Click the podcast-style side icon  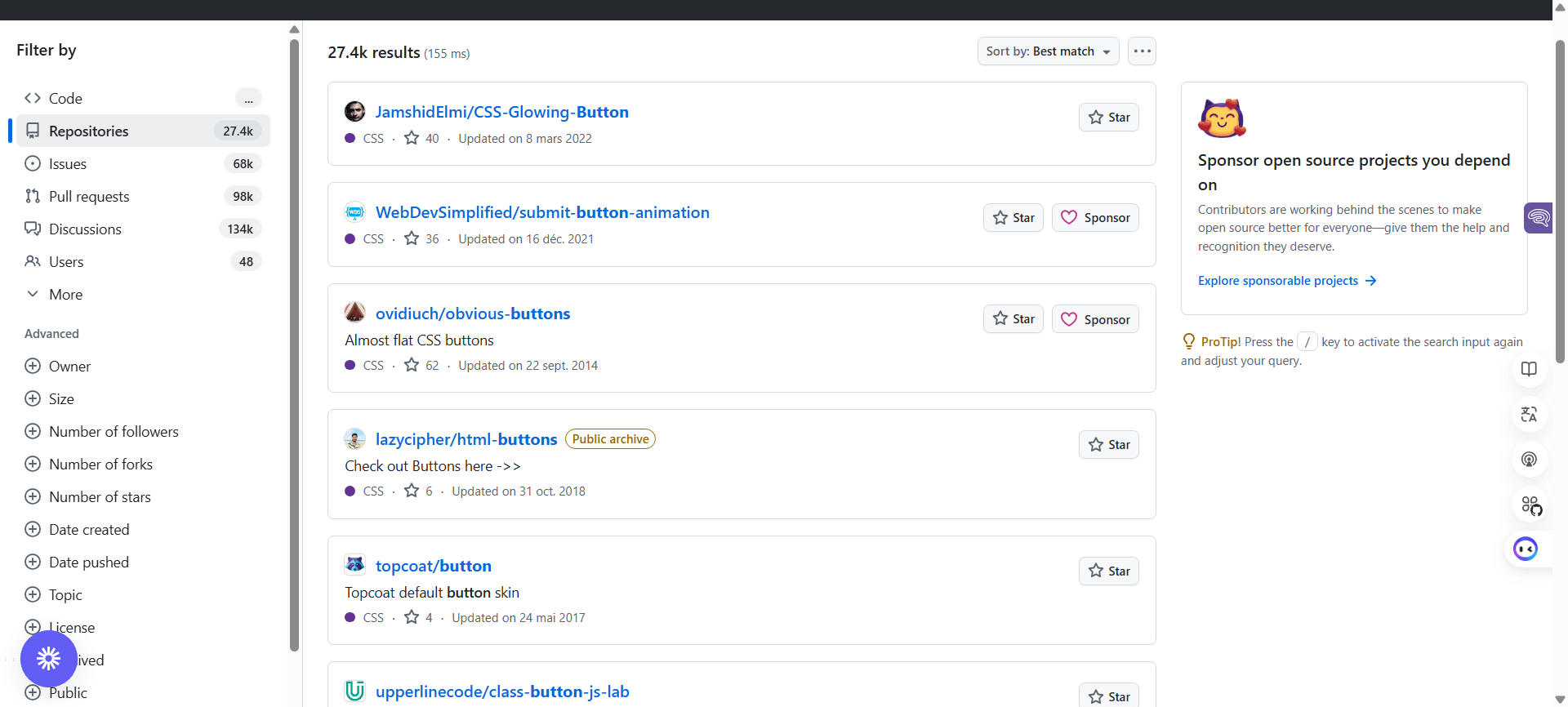pyautogui.click(x=1529, y=460)
